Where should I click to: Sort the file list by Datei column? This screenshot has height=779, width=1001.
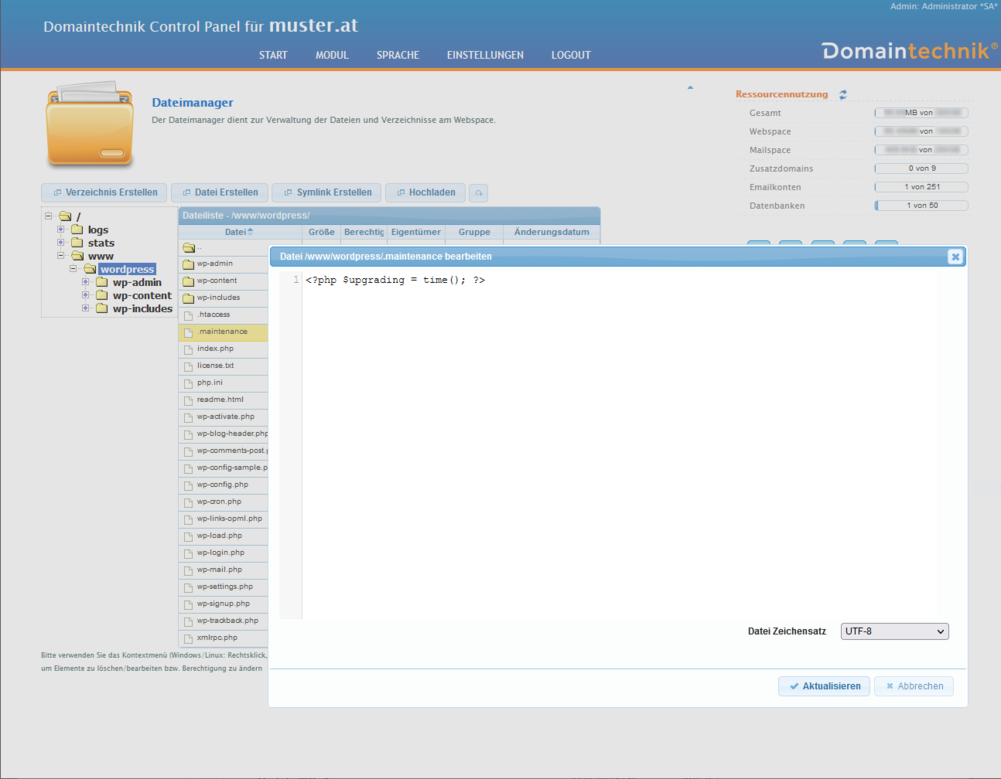[238, 232]
